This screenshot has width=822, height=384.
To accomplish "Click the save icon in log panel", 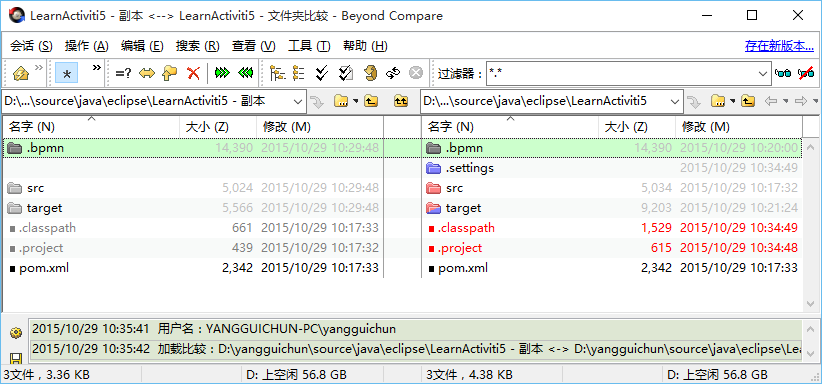I will click(16, 358).
